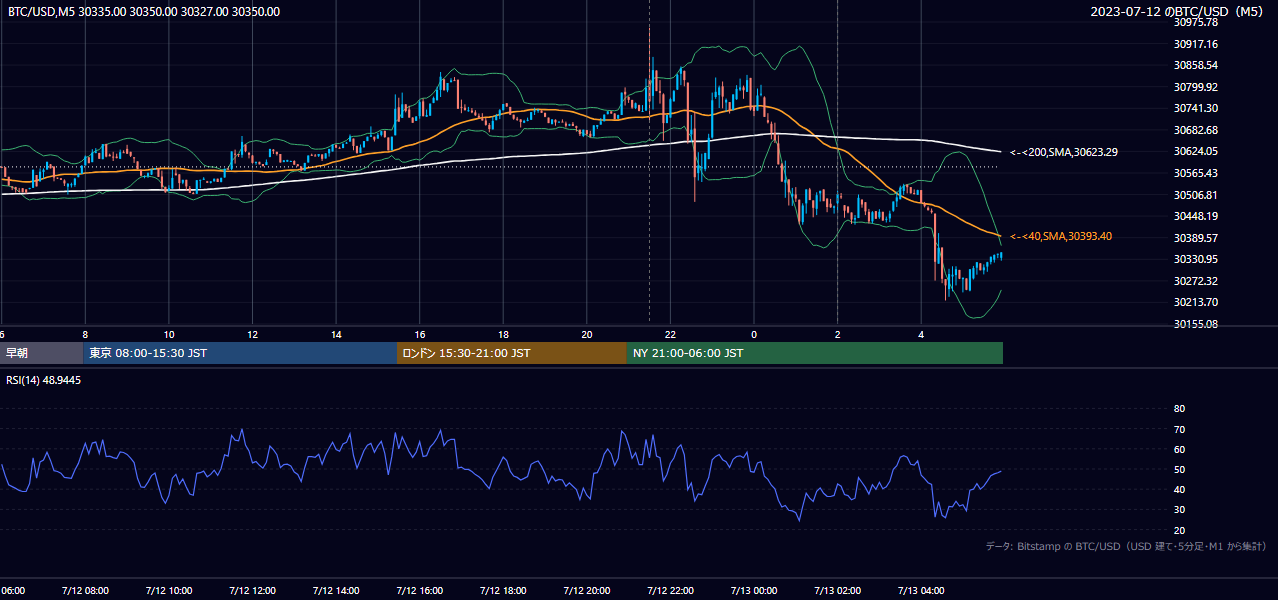Click price axis value 30330.95
The image size is (1278, 600).
point(1196,259)
